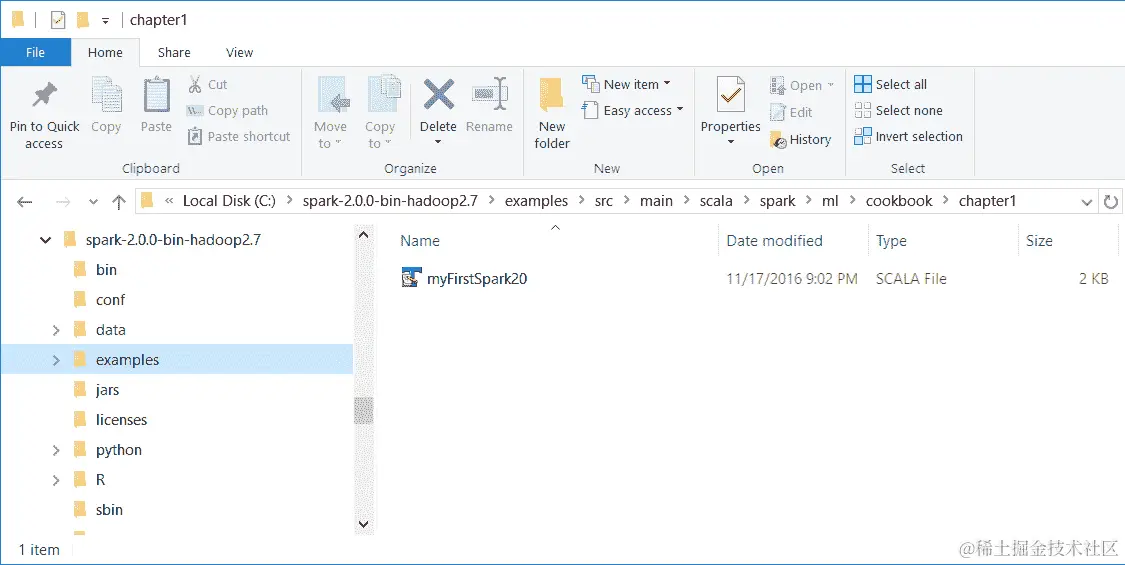Click the Edit ribbon command
The image size is (1125, 565).
[x=791, y=112]
